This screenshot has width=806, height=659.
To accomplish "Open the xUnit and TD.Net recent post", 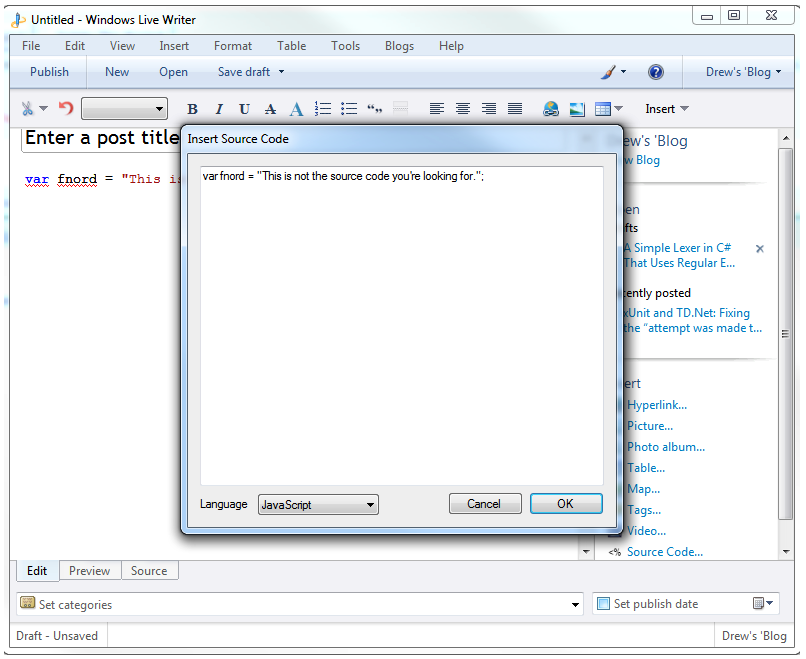I will [692, 320].
